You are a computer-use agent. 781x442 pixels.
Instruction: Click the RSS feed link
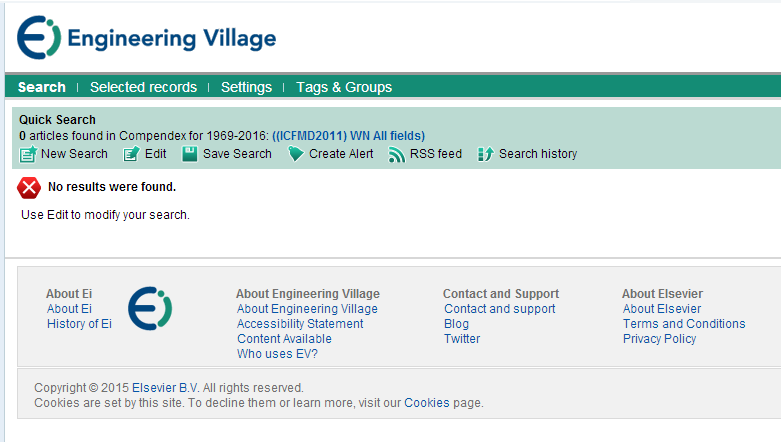436,154
